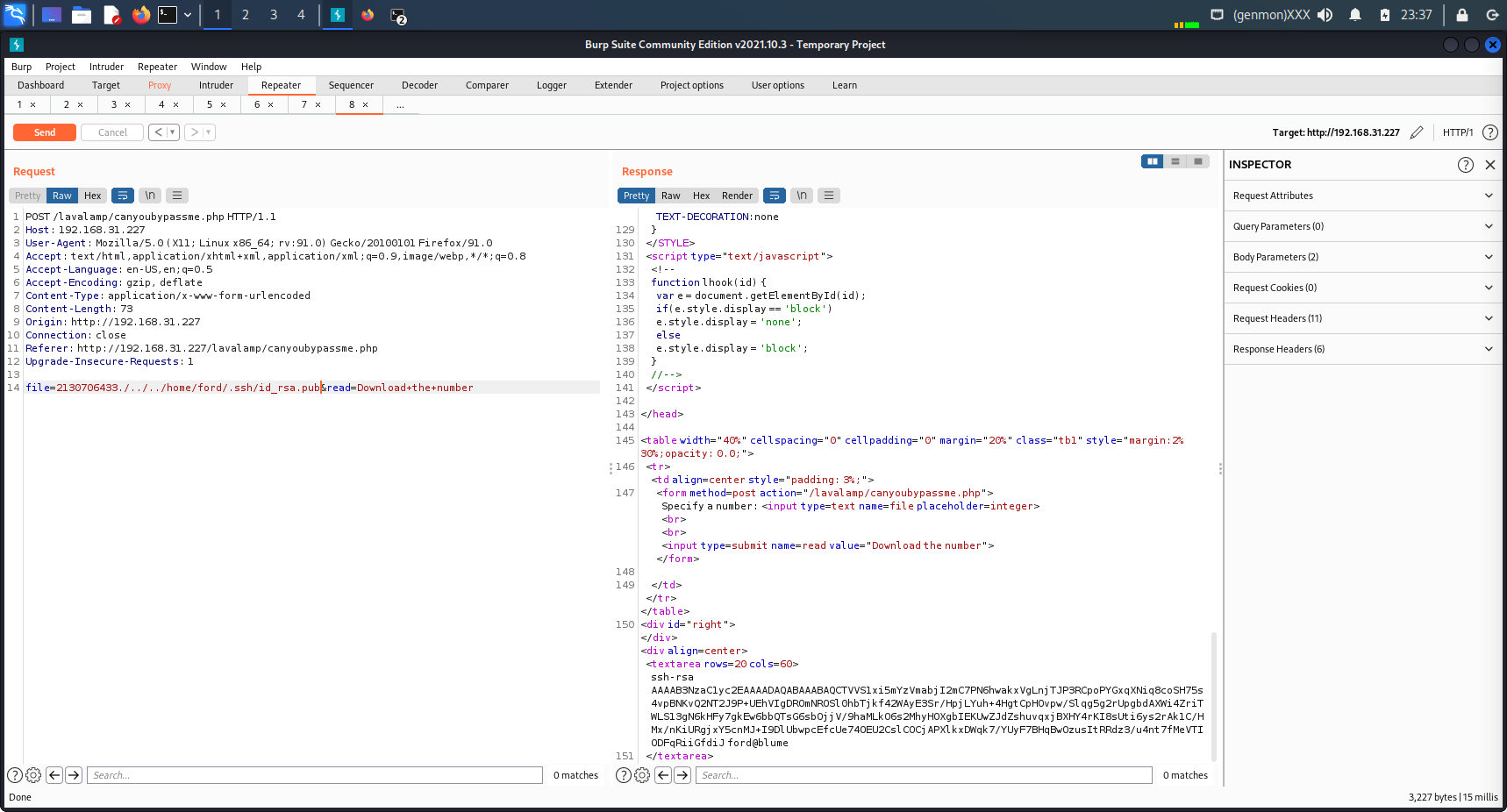
Task: Click the response search input field
Action: [x=924, y=775]
